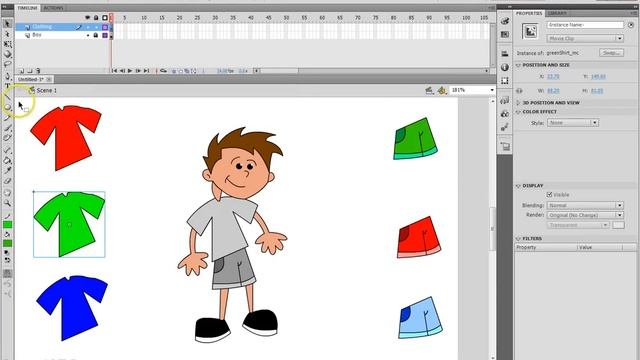Open the Blending mode dropdown
This screenshot has height=360, width=640.
click(585, 205)
